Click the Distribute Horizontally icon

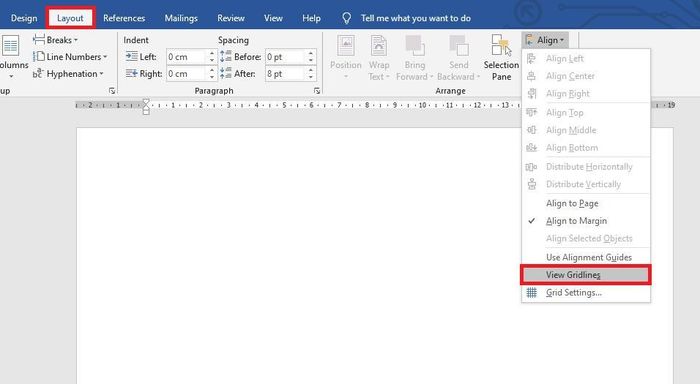coord(531,167)
